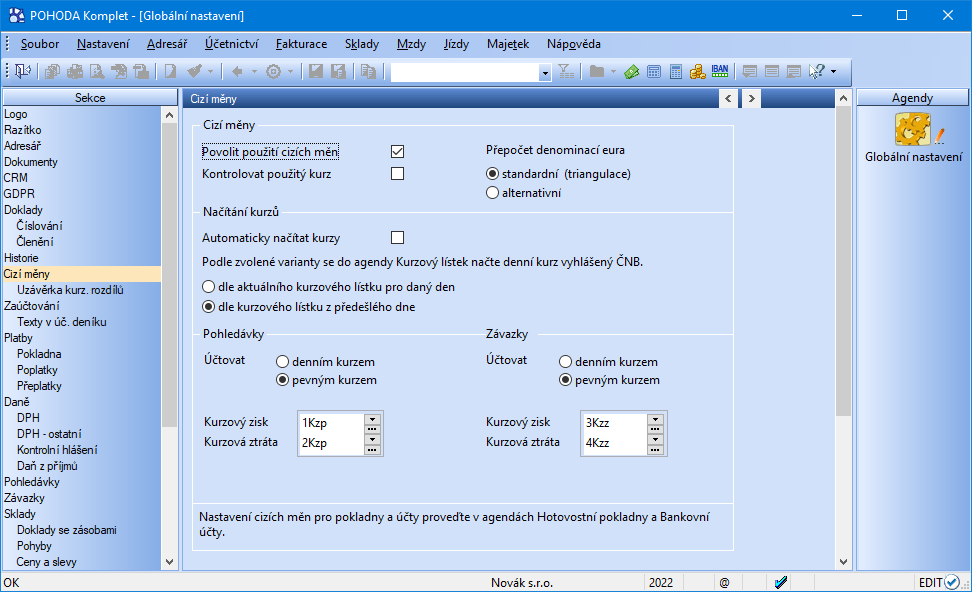Click the print preview toolbar icon
Image resolution: width=972 pixels, height=592 pixels.
[97, 72]
